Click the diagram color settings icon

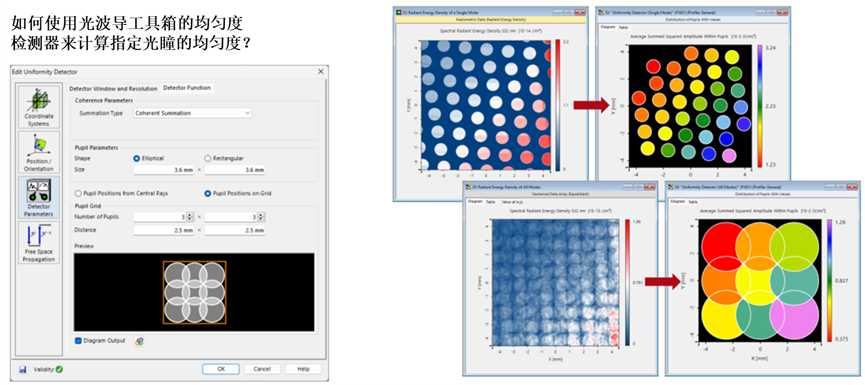pos(140,341)
